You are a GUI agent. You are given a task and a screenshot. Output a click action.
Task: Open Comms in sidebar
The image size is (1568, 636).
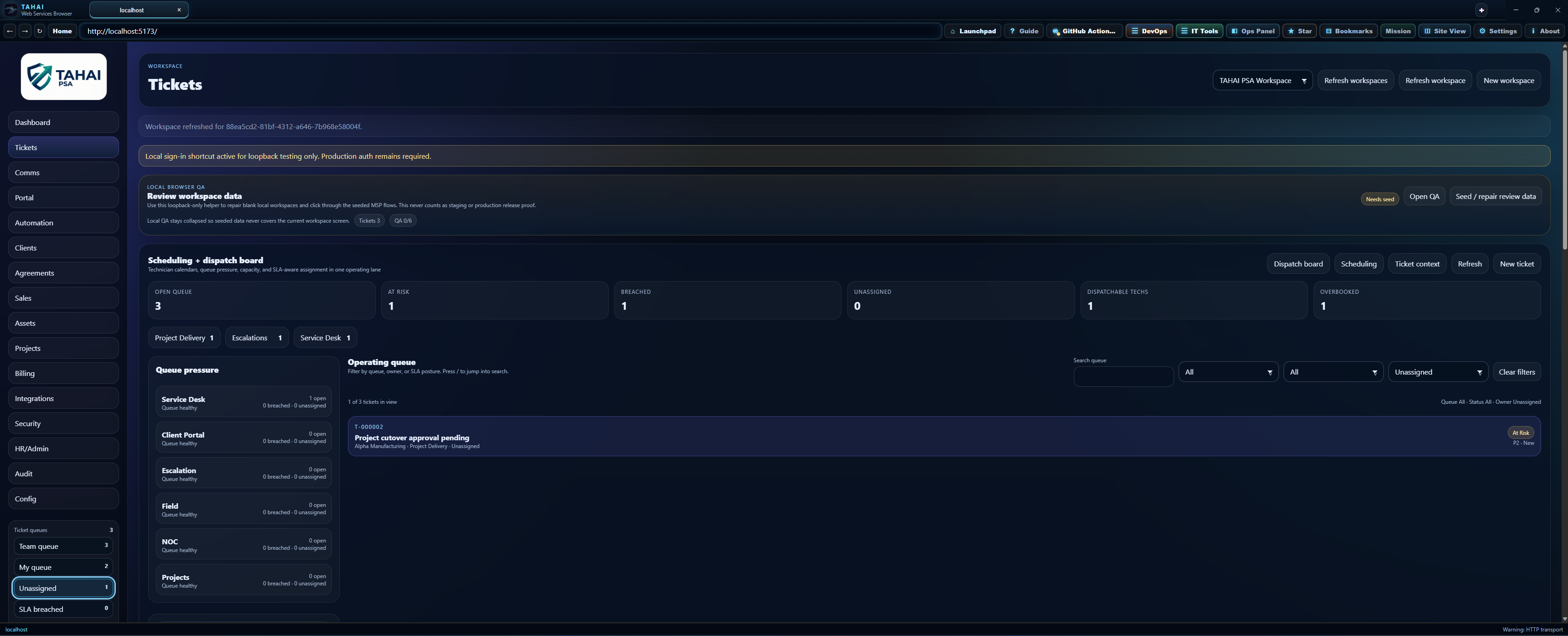pos(63,172)
